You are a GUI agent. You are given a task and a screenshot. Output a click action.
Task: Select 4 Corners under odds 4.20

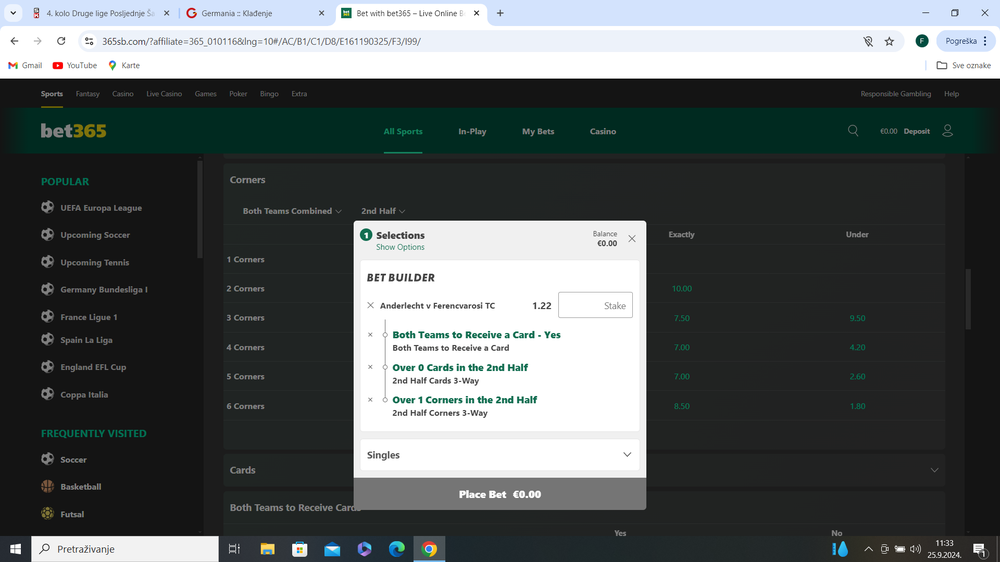click(x=857, y=347)
